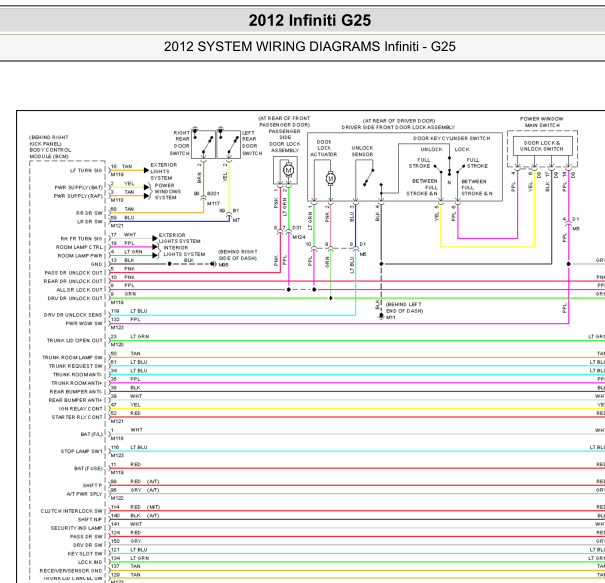Viewport: 605px width, 583px height.
Task: Click 'CLUTCH INTERLOCK SW' label
Action: [72, 511]
